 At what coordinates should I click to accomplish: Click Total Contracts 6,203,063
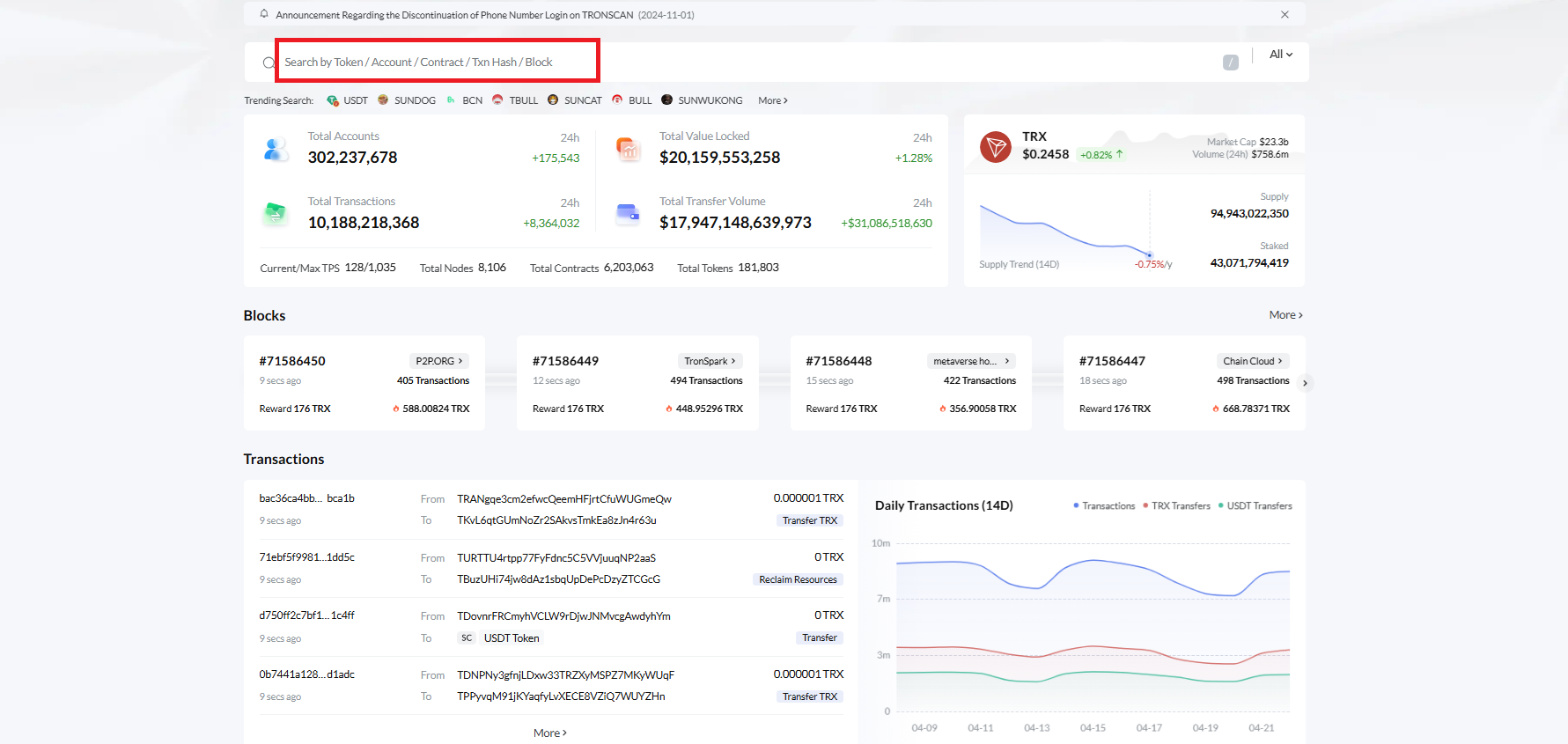click(592, 268)
